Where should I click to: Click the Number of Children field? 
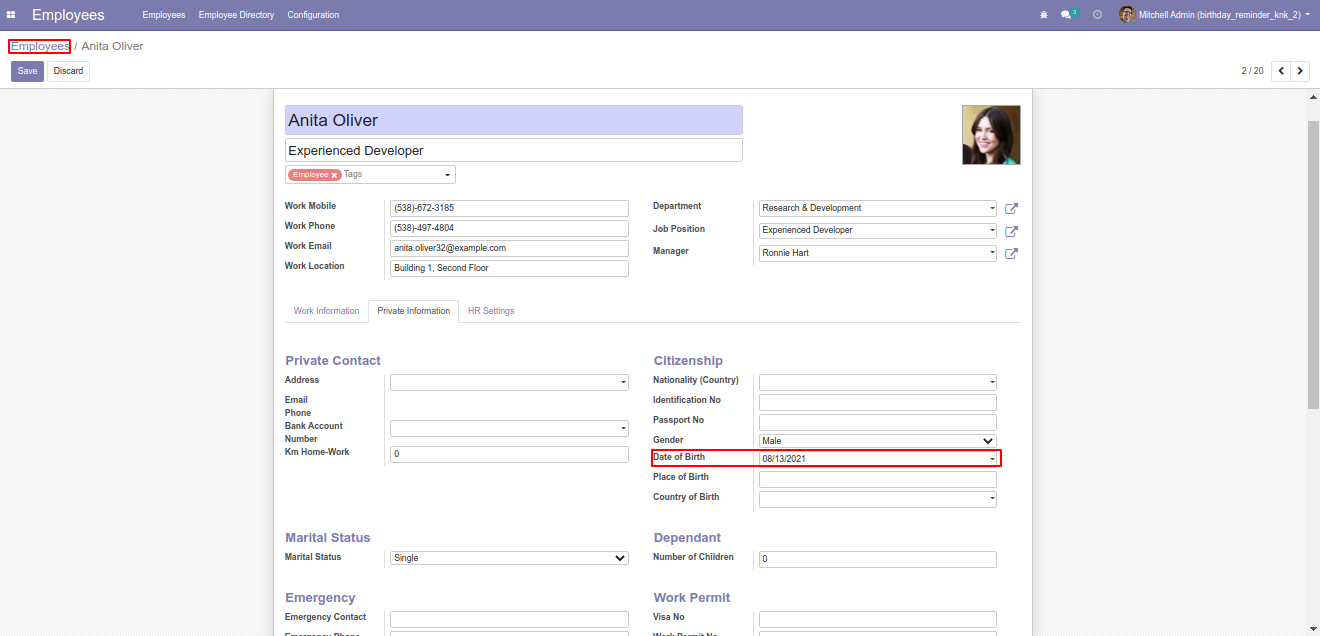pos(878,560)
